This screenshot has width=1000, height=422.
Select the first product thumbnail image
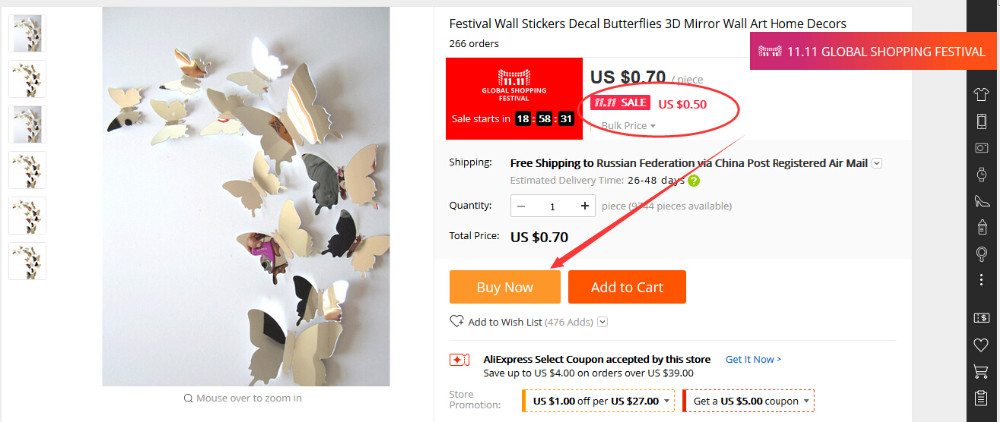[26, 33]
